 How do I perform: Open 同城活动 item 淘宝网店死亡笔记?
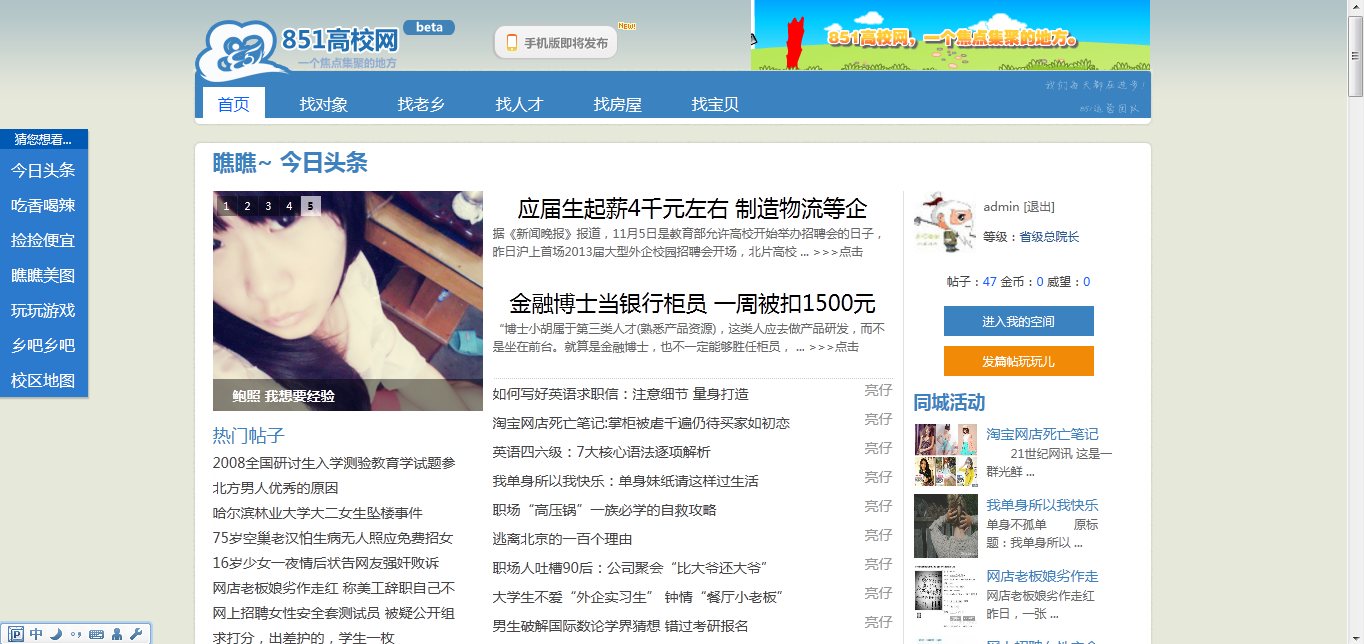pos(1042,434)
